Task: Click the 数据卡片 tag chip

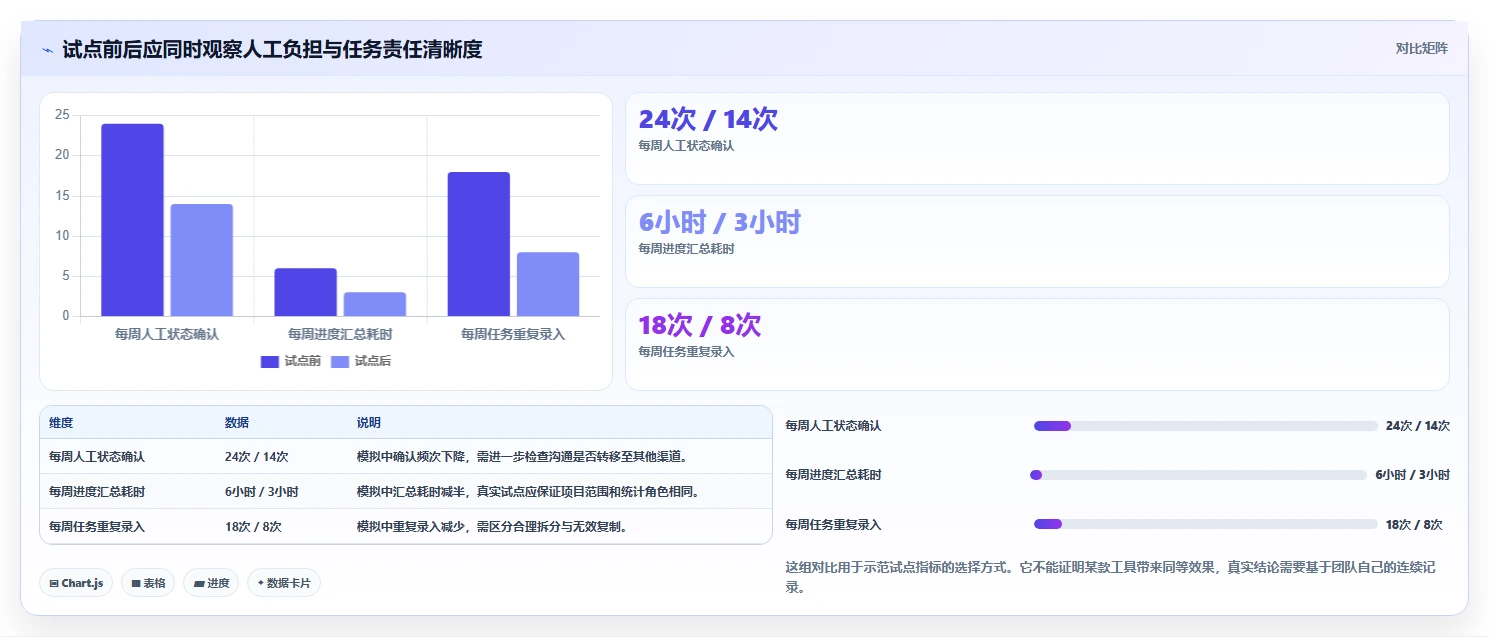Action: click(284, 583)
